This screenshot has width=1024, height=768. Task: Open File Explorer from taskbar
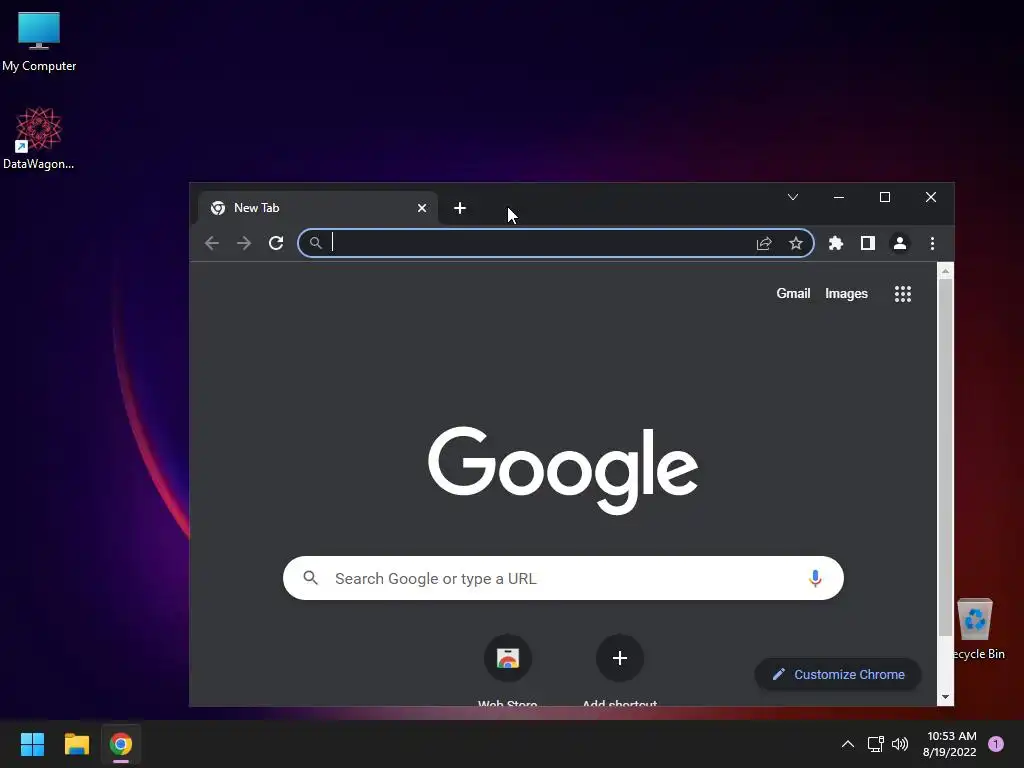76,744
